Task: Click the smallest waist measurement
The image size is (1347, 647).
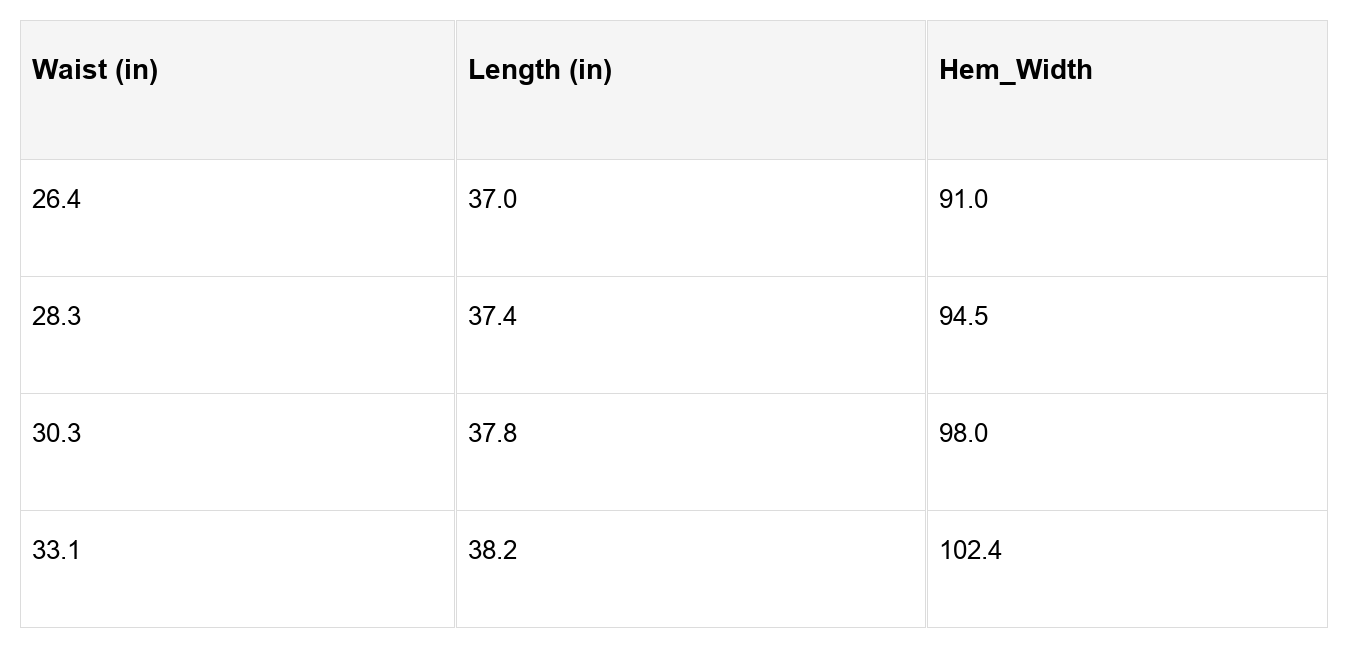Action: pyautogui.click(x=56, y=200)
